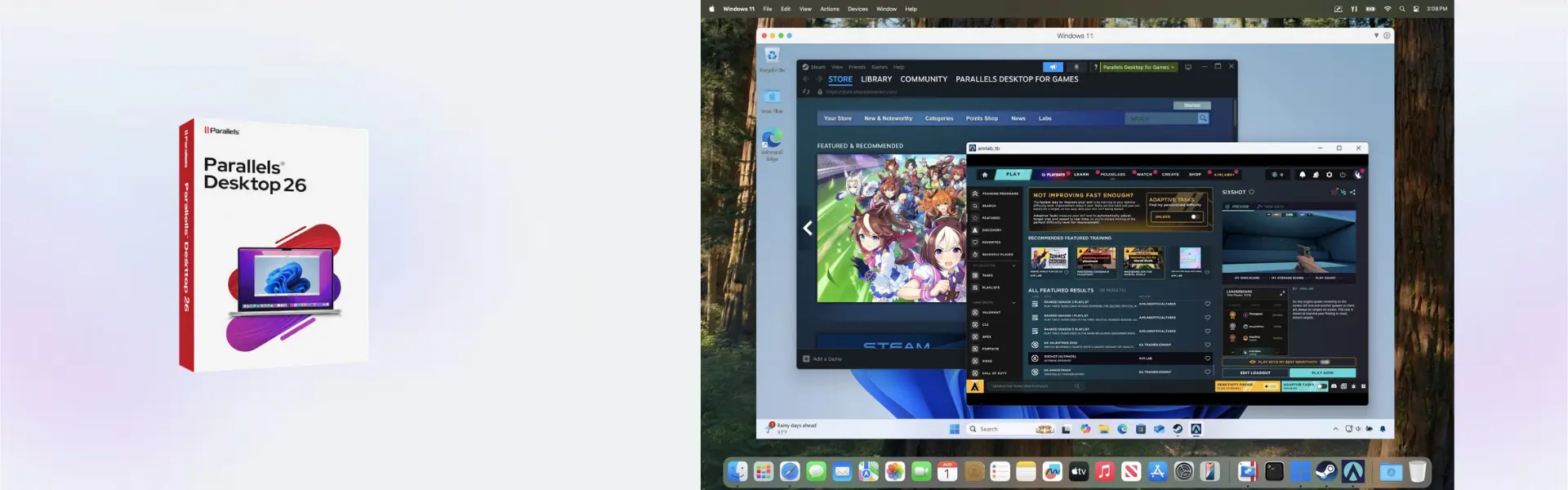Click the Aim Lab notifications bell

click(1303, 175)
